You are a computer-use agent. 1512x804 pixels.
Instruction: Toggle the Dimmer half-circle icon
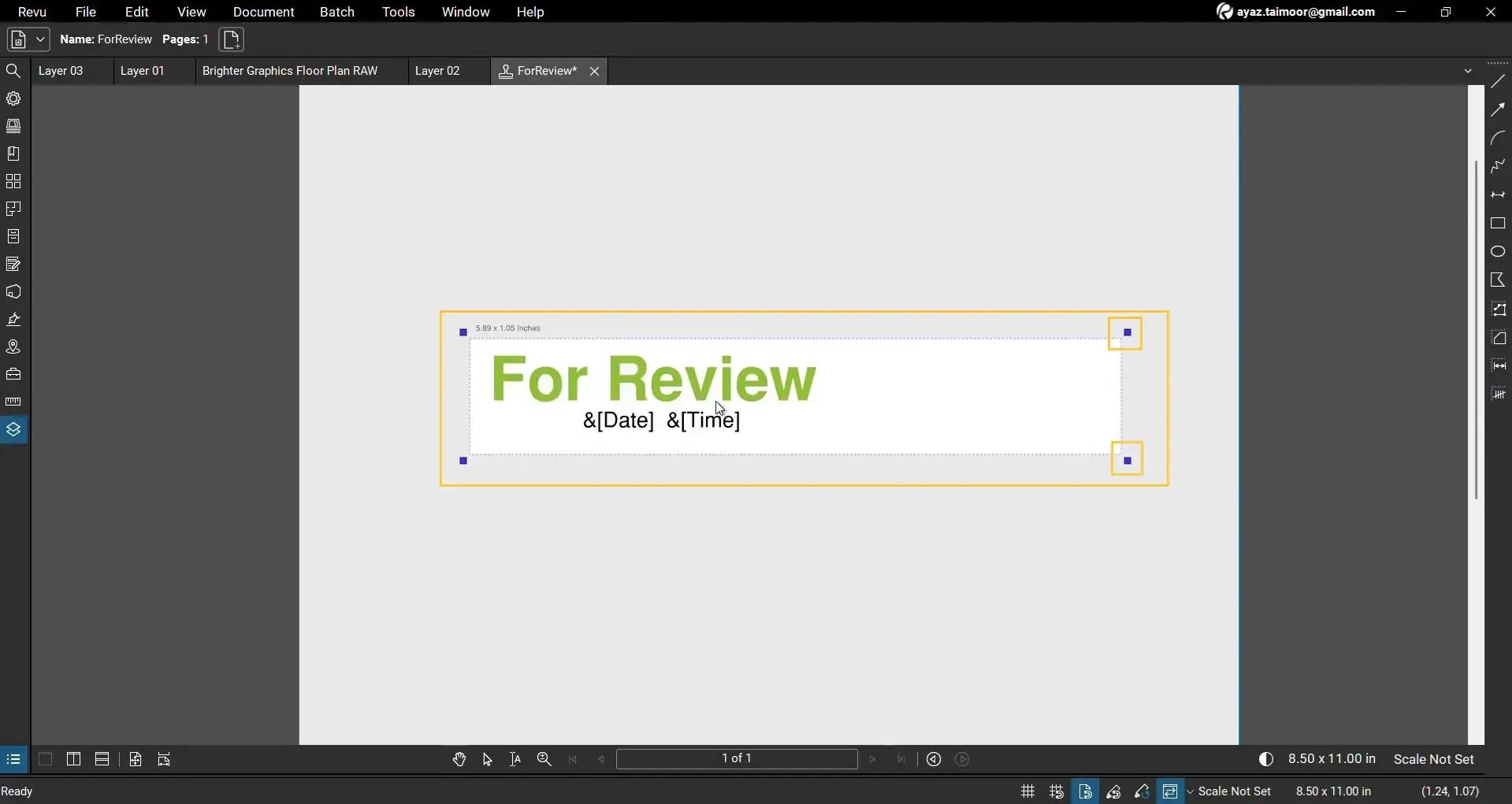[x=1266, y=760]
